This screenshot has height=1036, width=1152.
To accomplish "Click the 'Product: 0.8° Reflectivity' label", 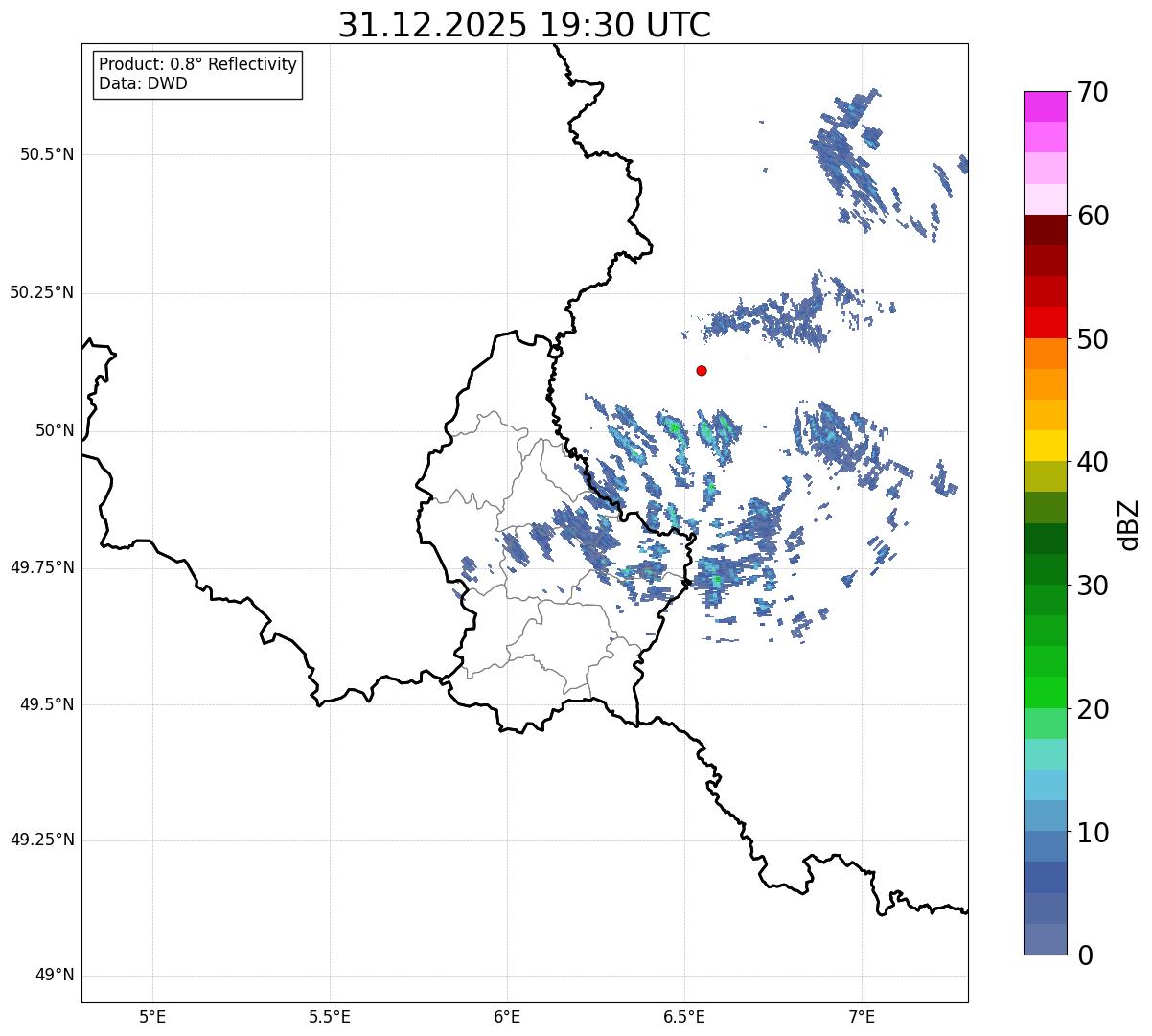I will click(x=198, y=64).
